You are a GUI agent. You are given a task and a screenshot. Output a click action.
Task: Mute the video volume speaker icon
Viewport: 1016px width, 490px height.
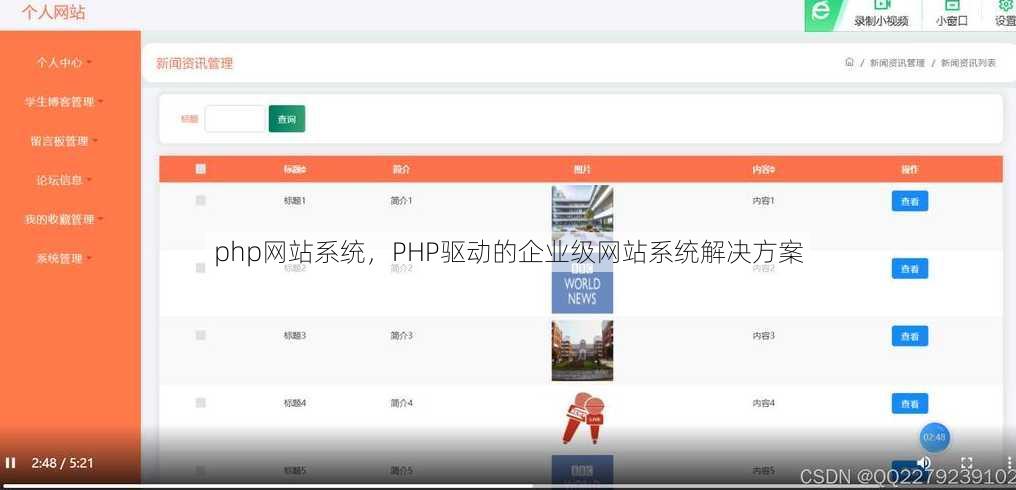click(x=924, y=462)
